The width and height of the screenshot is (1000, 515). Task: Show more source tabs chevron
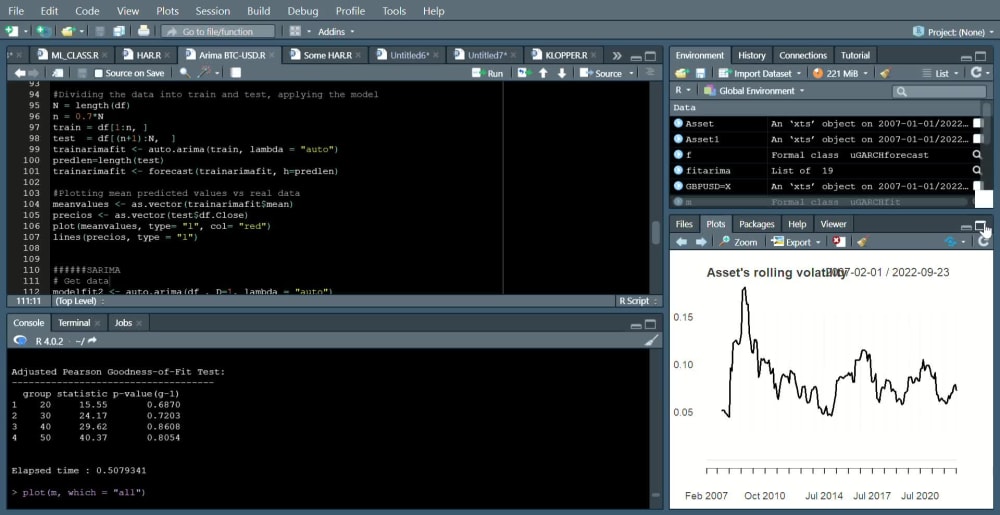pyautogui.click(x=617, y=55)
